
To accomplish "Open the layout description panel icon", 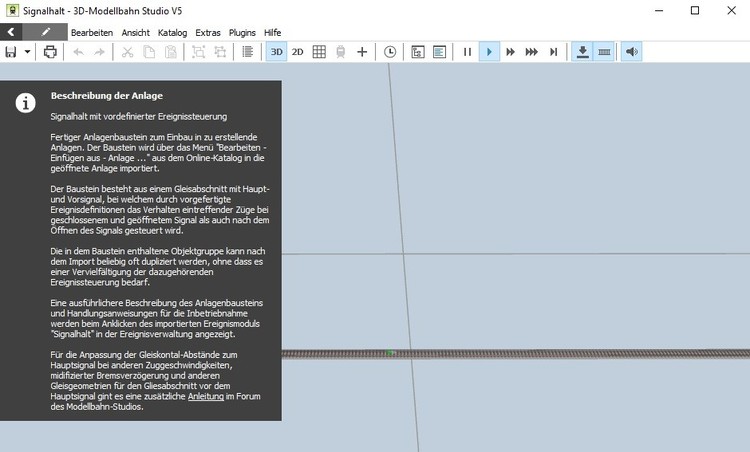I will (439, 52).
